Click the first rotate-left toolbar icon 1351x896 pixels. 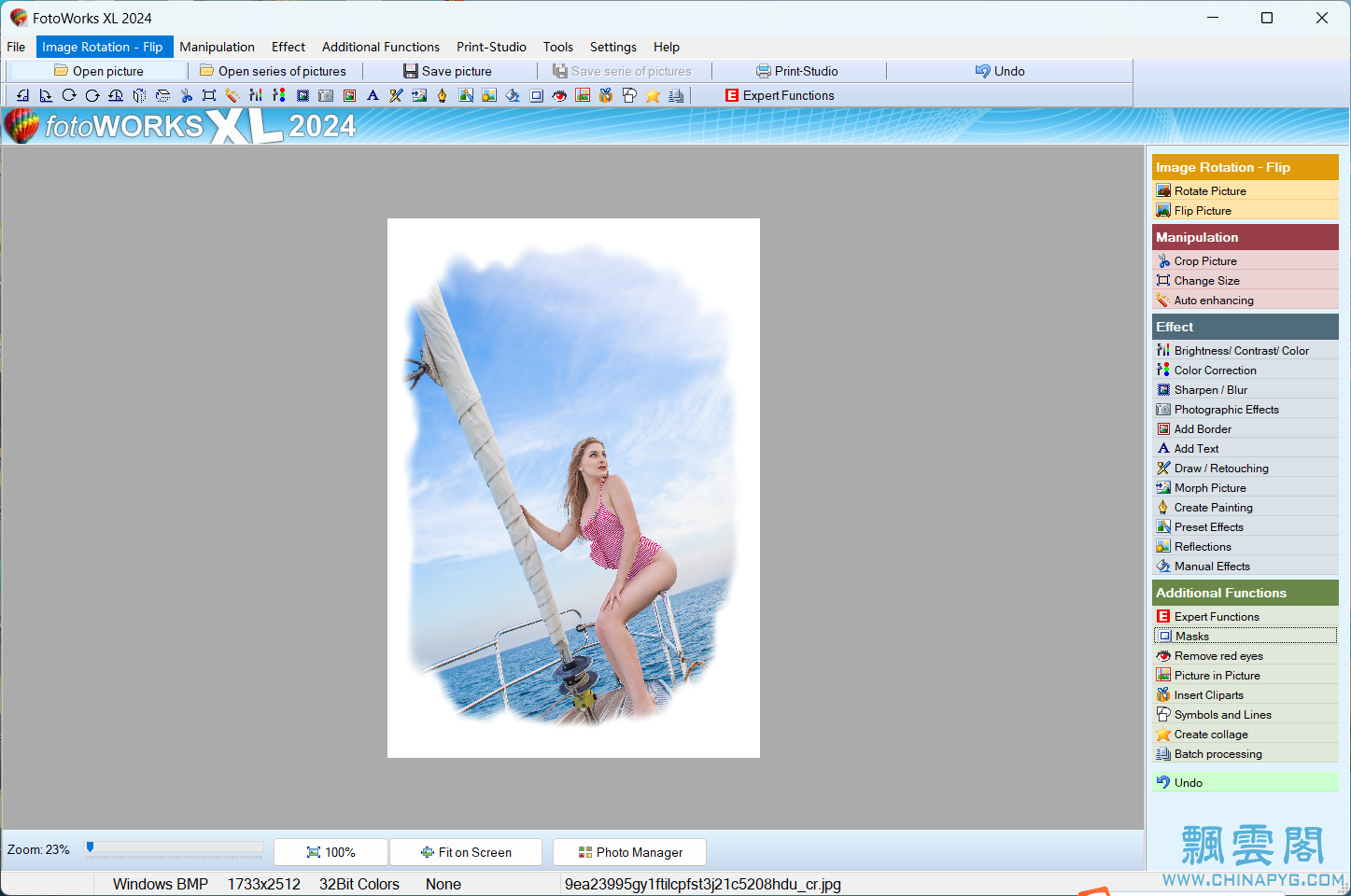pyautogui.click(x=22, y=95)
